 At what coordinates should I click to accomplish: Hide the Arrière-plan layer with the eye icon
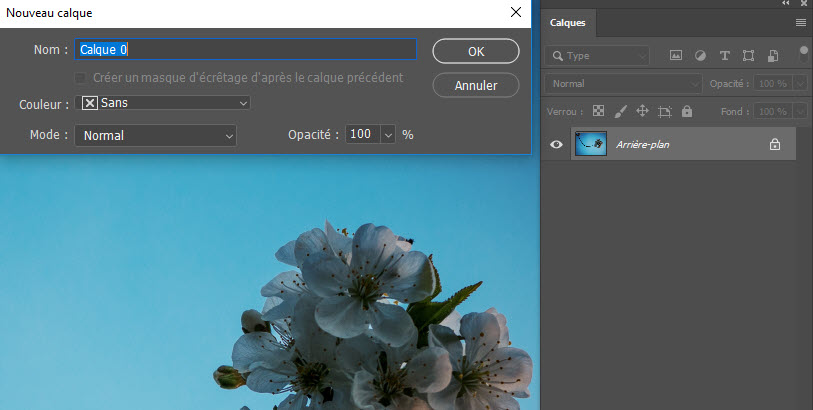(x=556, y=144)
